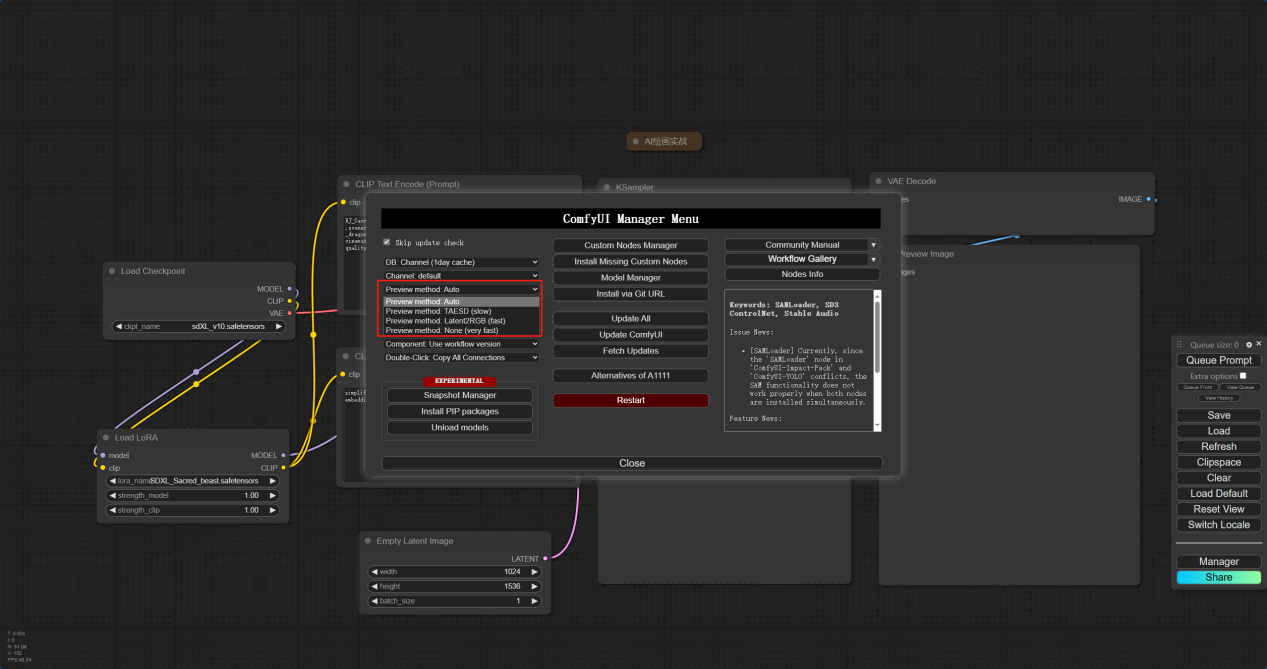This screenshot has height=669, width=1267.
Task: Click the news panel scrollbar
Action: [877, 335]
